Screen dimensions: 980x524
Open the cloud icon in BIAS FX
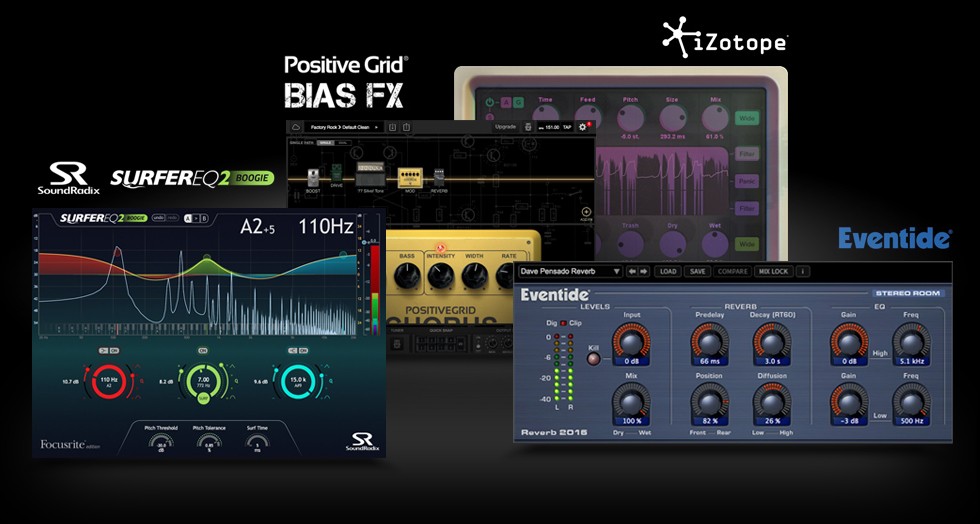[296, 127]
